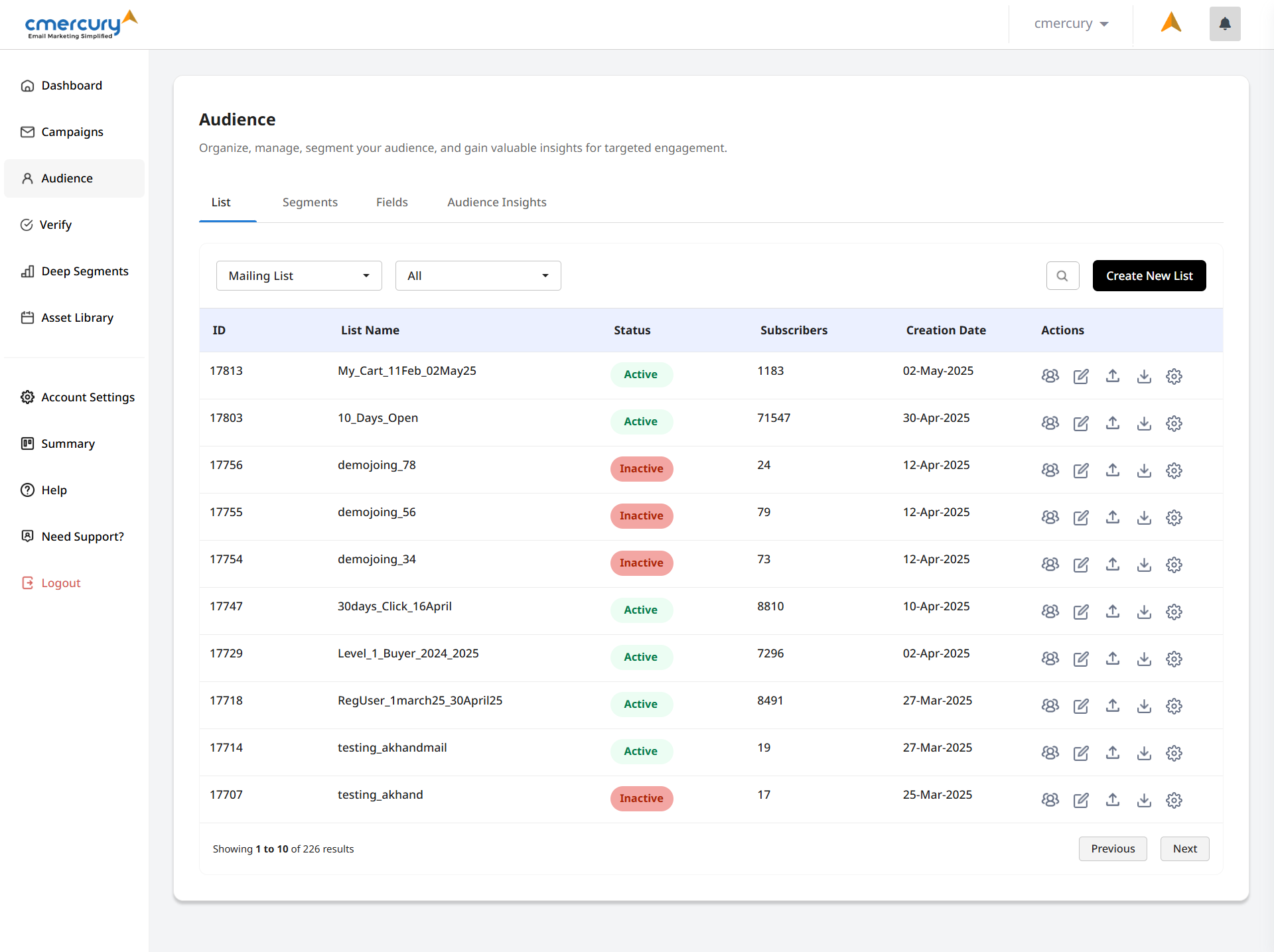Viewport: 1274px width, 952px height.
Task: Switch to the Segments tab
Action: pos(310,202)
